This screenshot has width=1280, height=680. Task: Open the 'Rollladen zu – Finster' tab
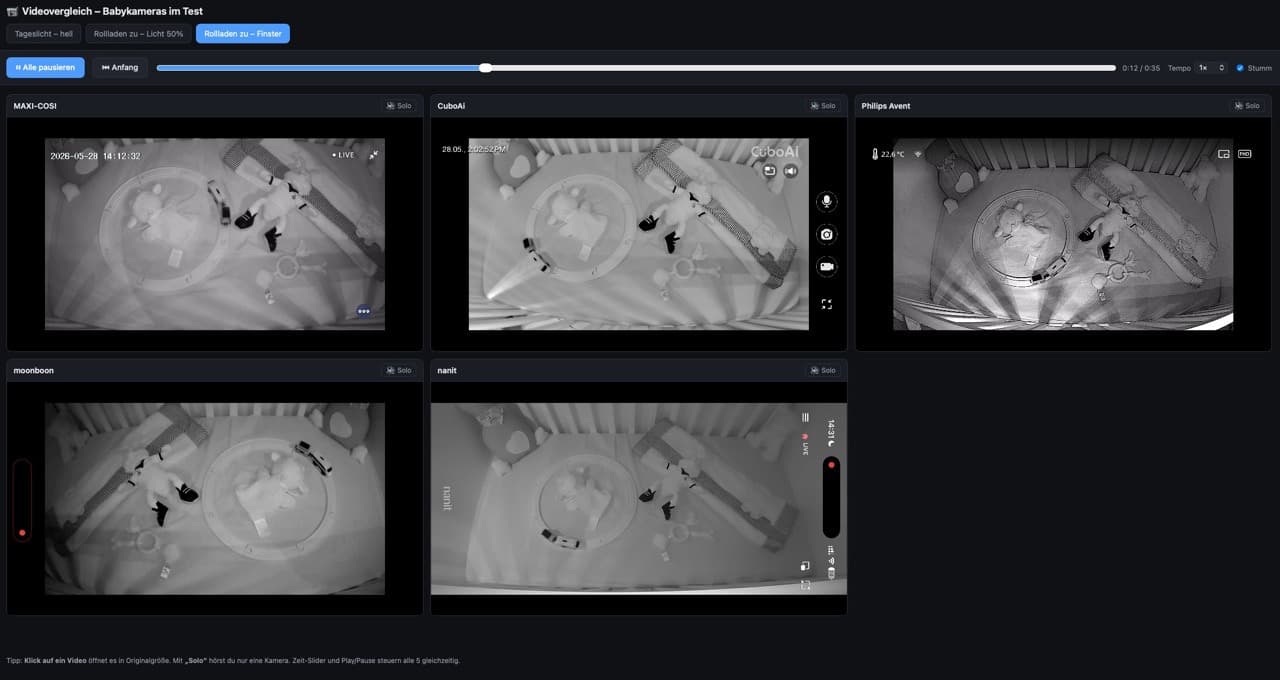tap(243, 34)
